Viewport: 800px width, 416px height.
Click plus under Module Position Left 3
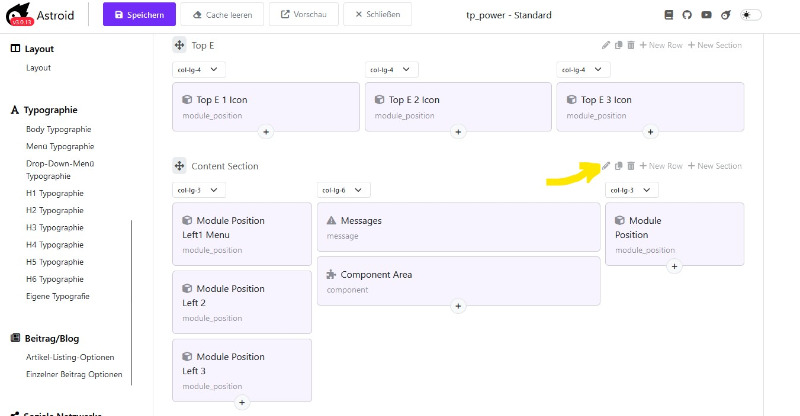pos(242,402)
